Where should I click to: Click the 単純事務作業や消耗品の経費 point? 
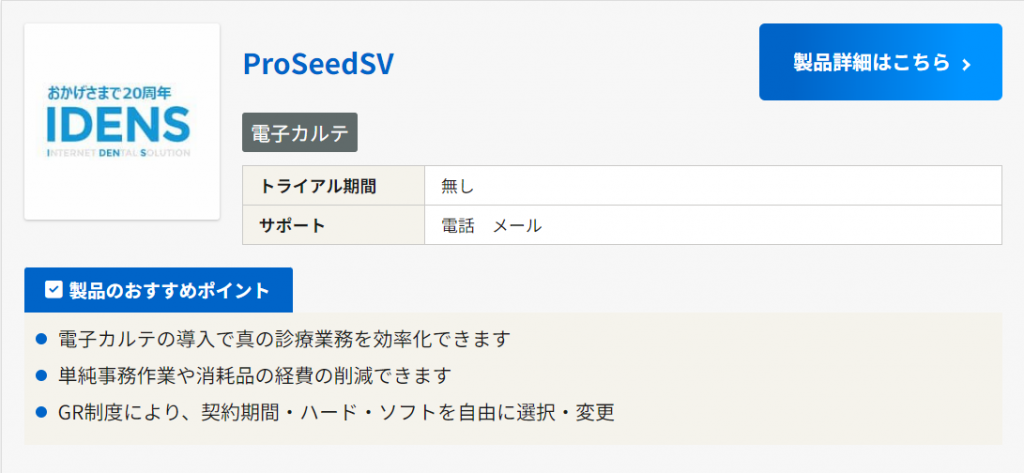(254, 376)
